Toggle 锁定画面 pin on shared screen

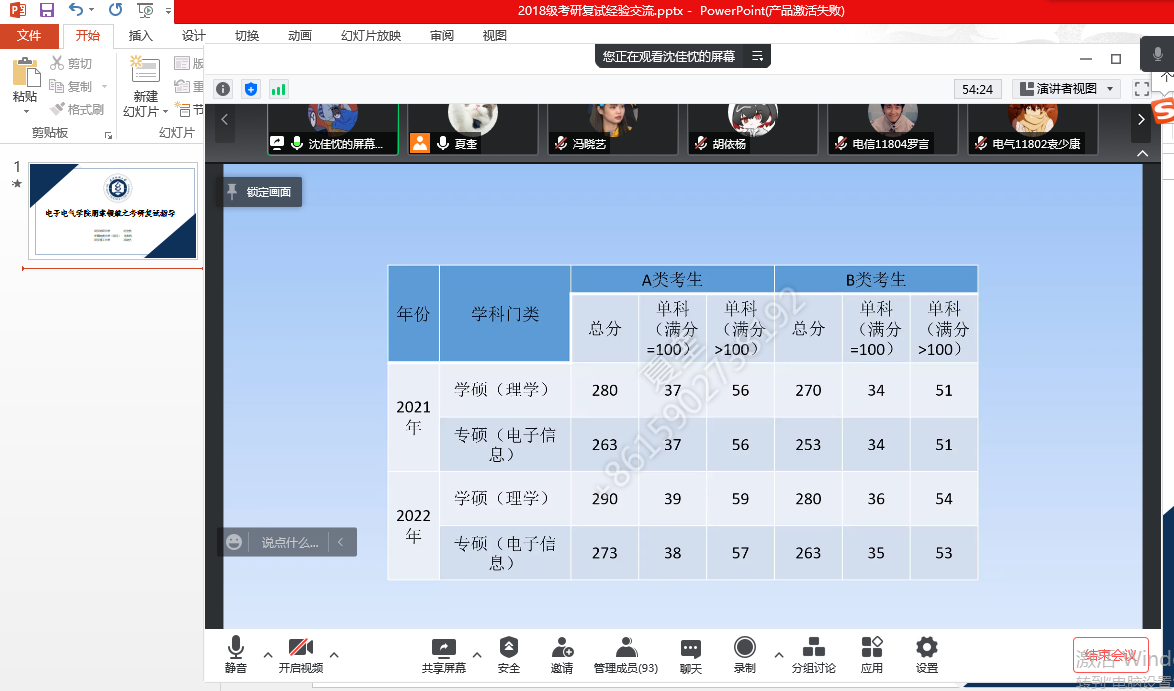coord(259,192)
